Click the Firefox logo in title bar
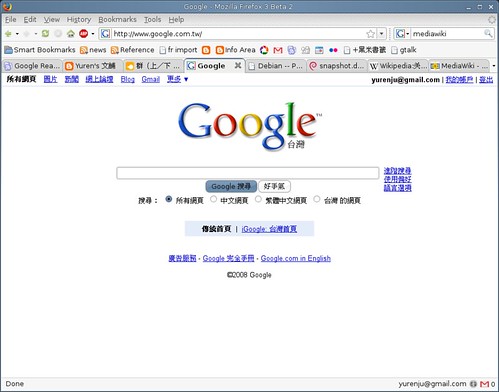The image size is (499, 392). point(7,6)
